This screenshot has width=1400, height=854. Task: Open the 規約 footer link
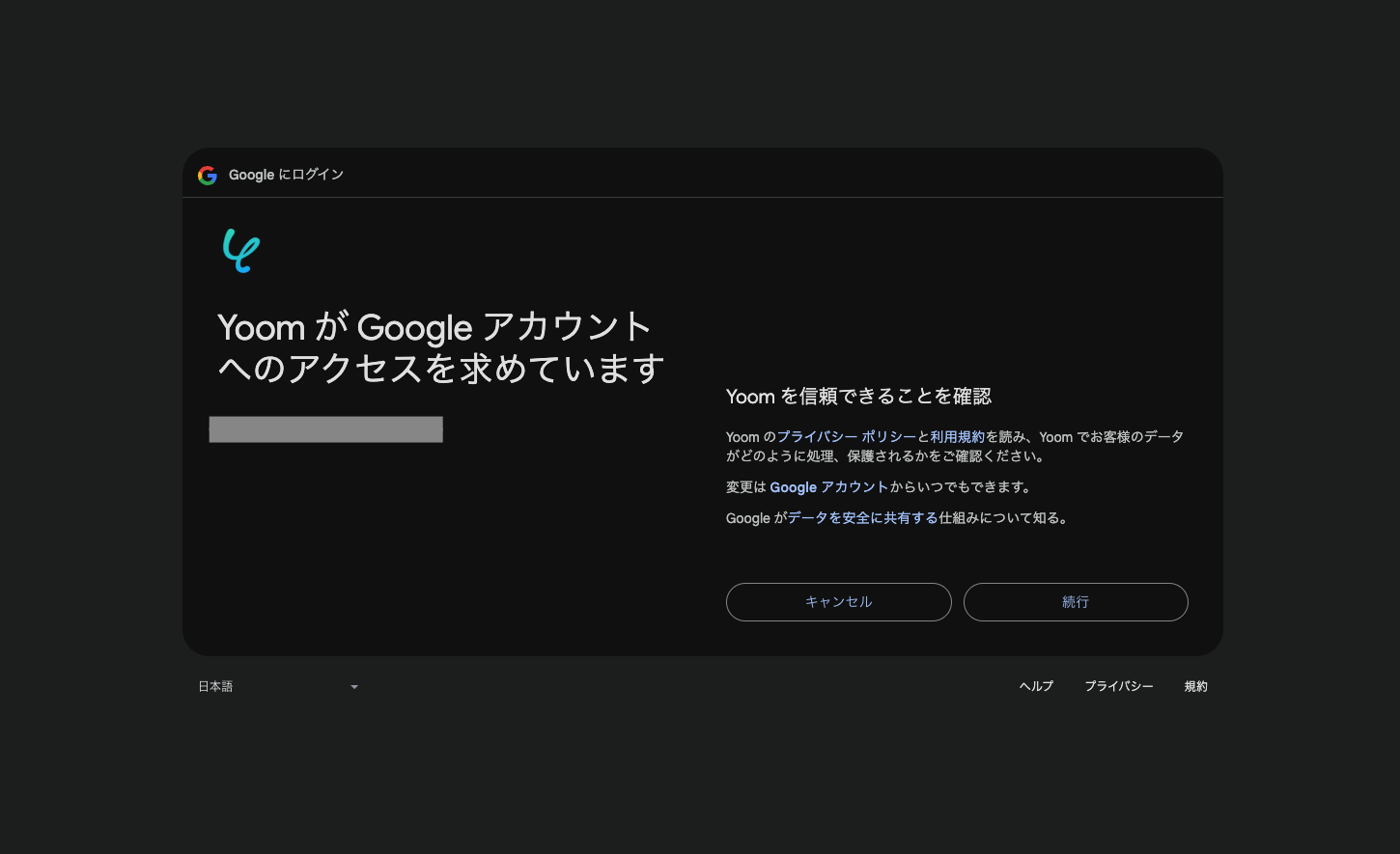coord(1195,687)
